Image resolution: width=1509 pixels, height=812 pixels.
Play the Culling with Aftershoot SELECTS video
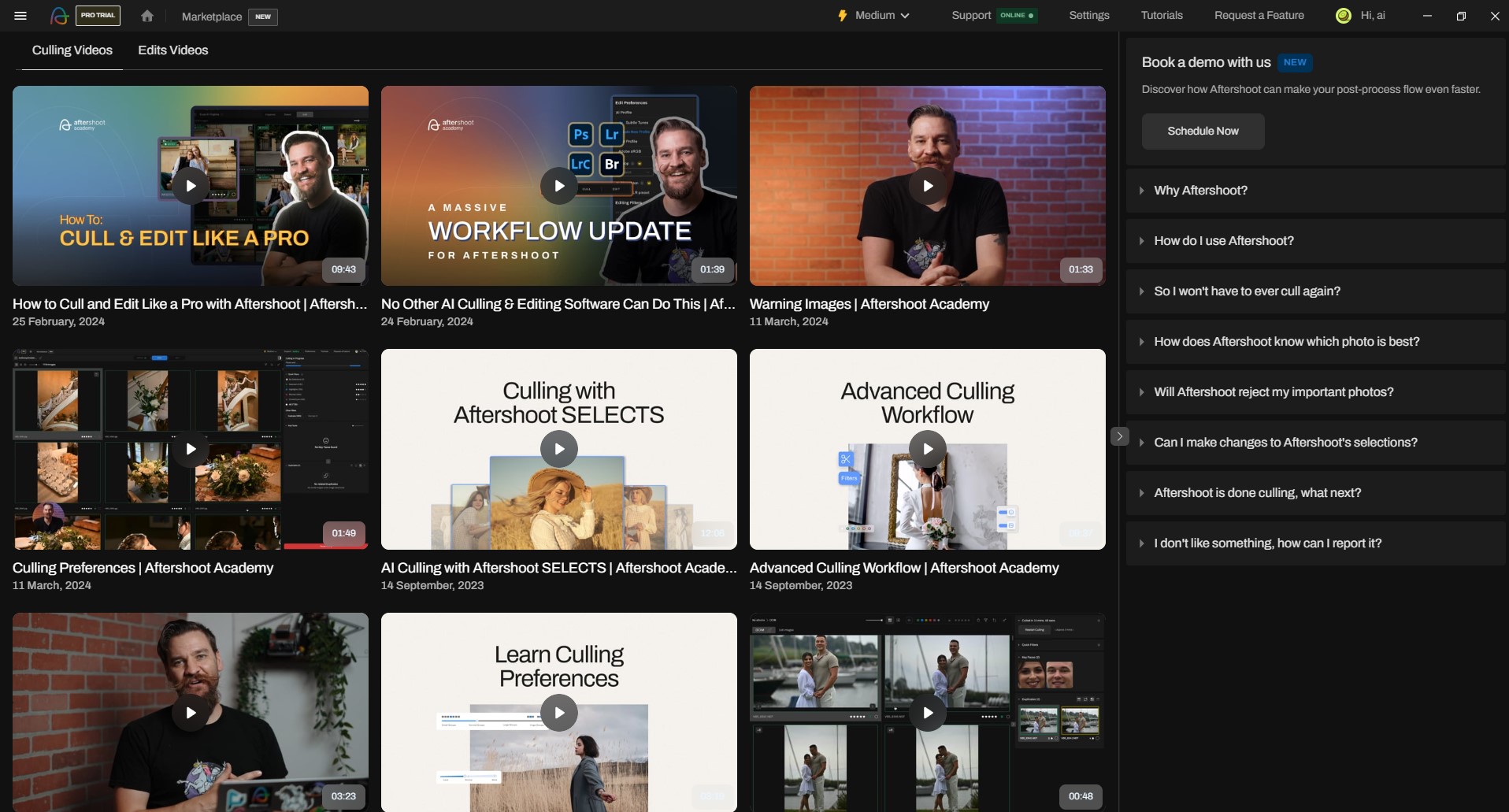tap(559, 449)
